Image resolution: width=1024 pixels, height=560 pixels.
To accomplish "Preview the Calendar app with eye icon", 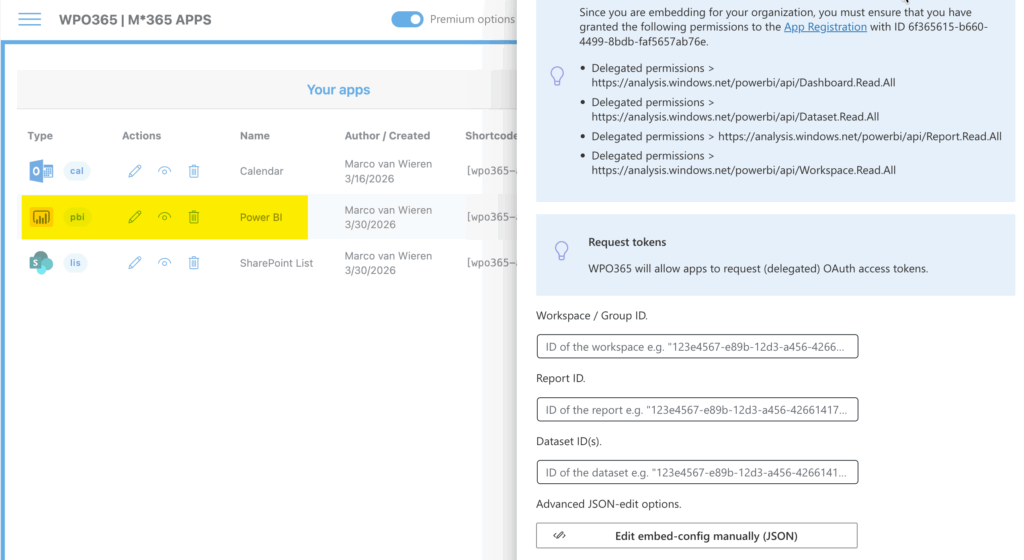I will click(164, 171).
